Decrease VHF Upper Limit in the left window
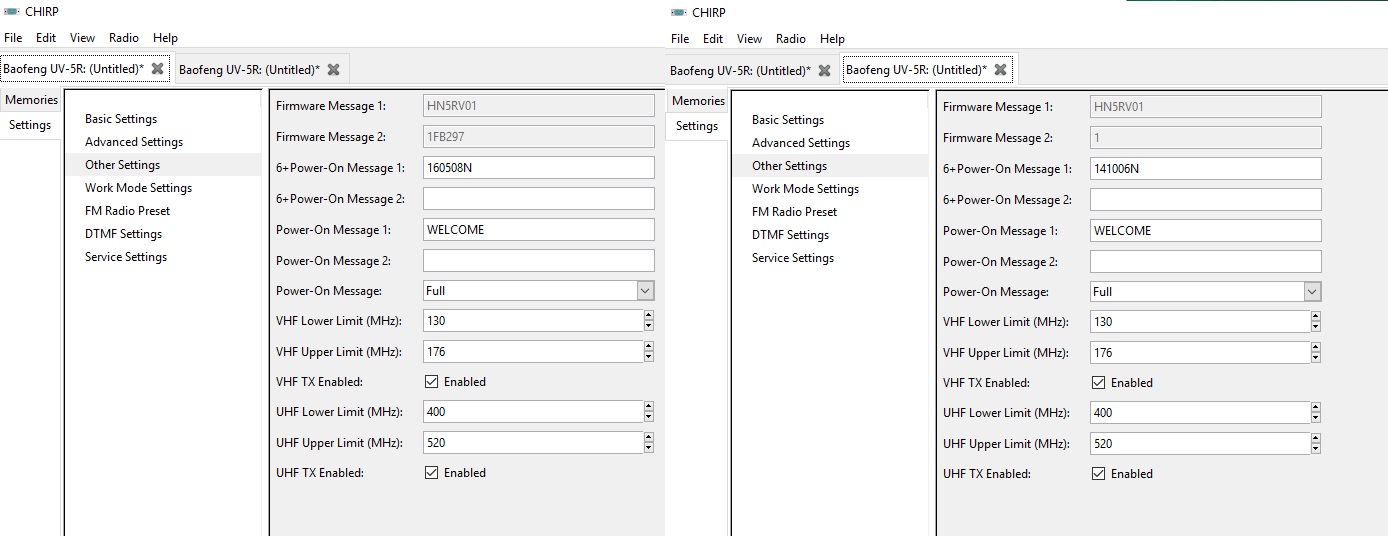 [649, 357]
